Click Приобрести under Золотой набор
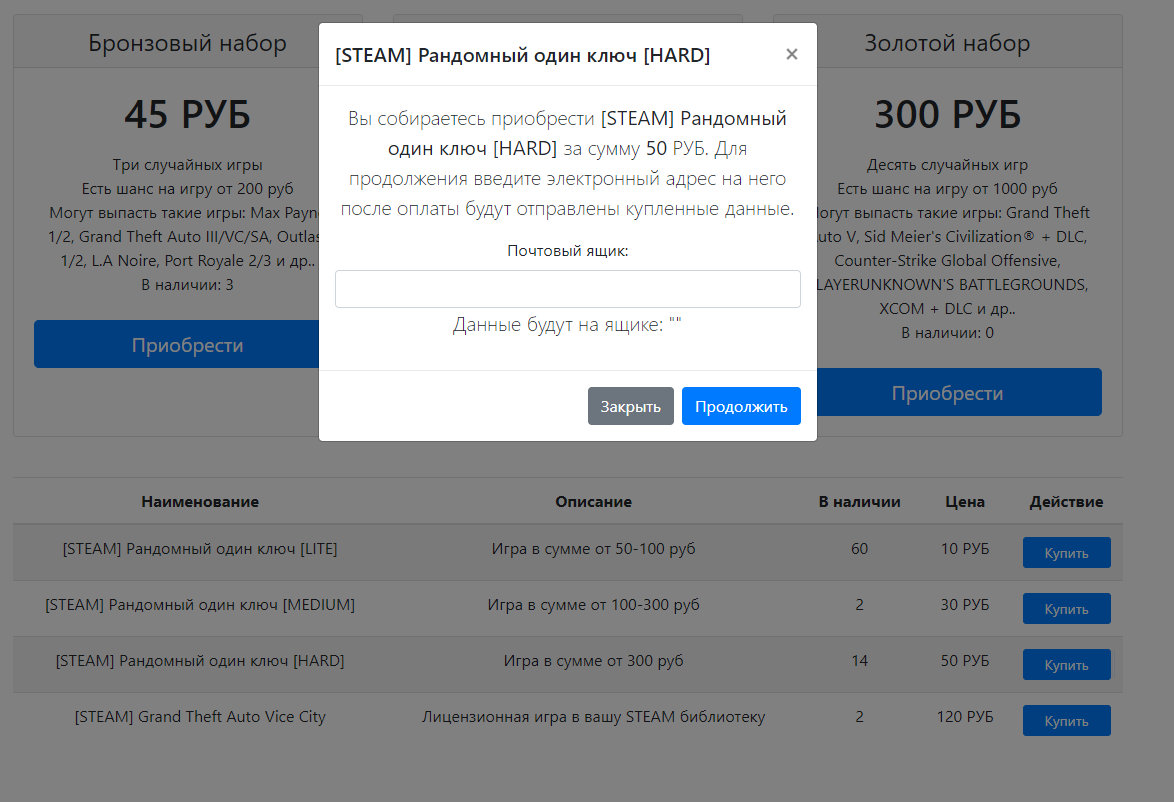Image resolution: width=1174 pixels, height=802 pixels. click(959, 392)
